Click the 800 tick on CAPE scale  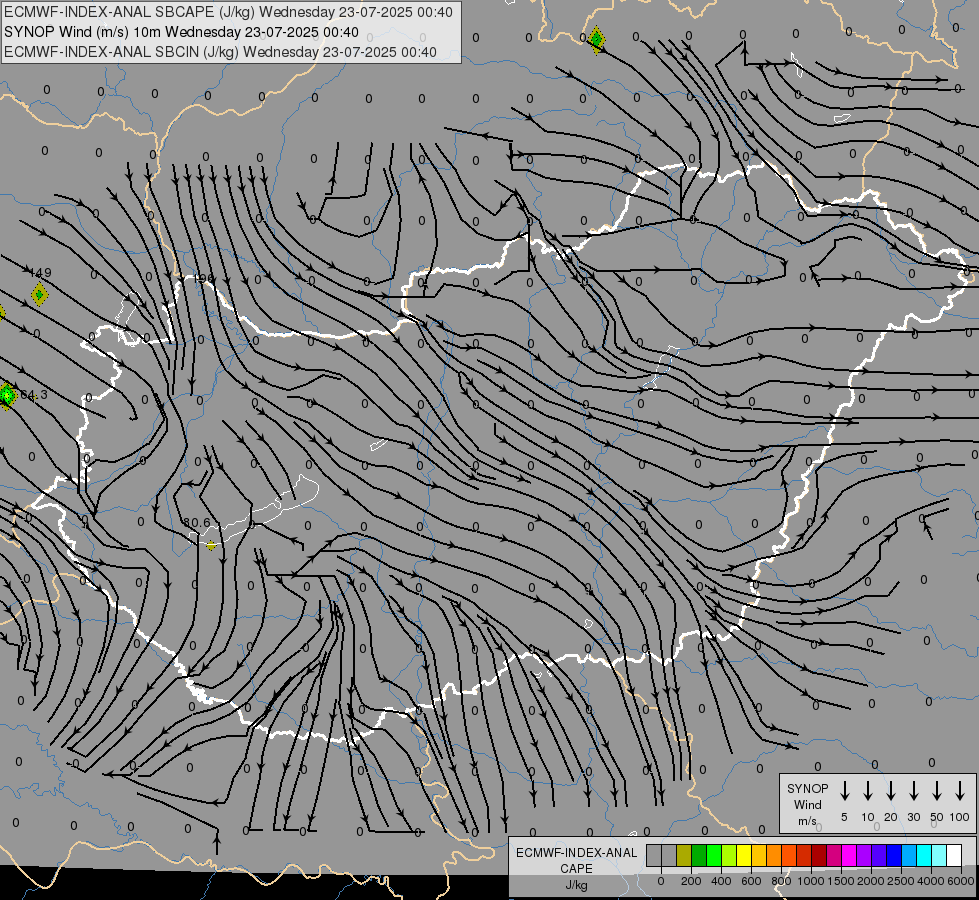781,881
